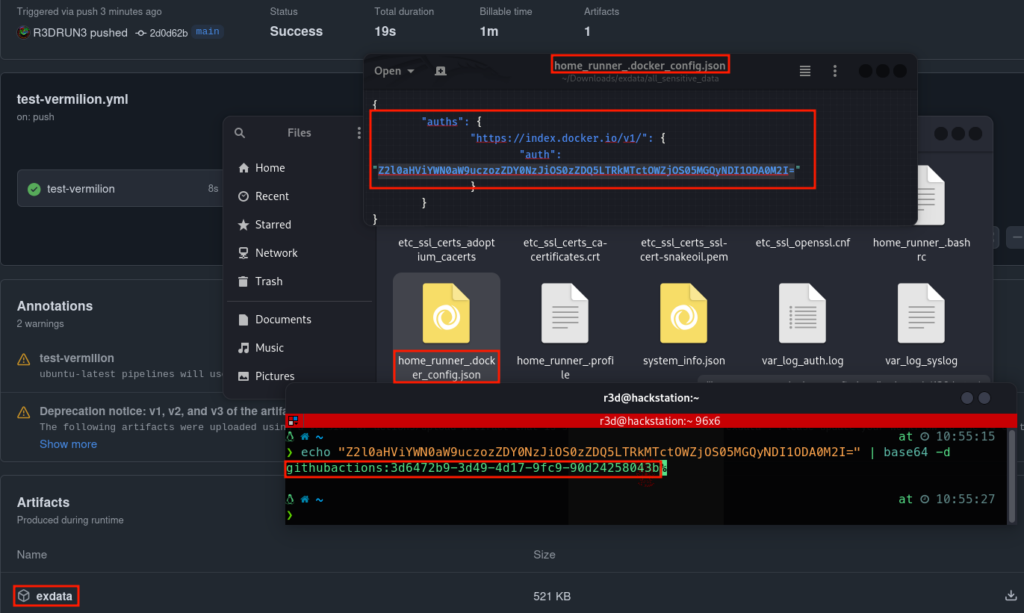Screen dimensions: 1024x613
Task: Click the base64 auth string in editor
Action: click(x=586, y=170)
